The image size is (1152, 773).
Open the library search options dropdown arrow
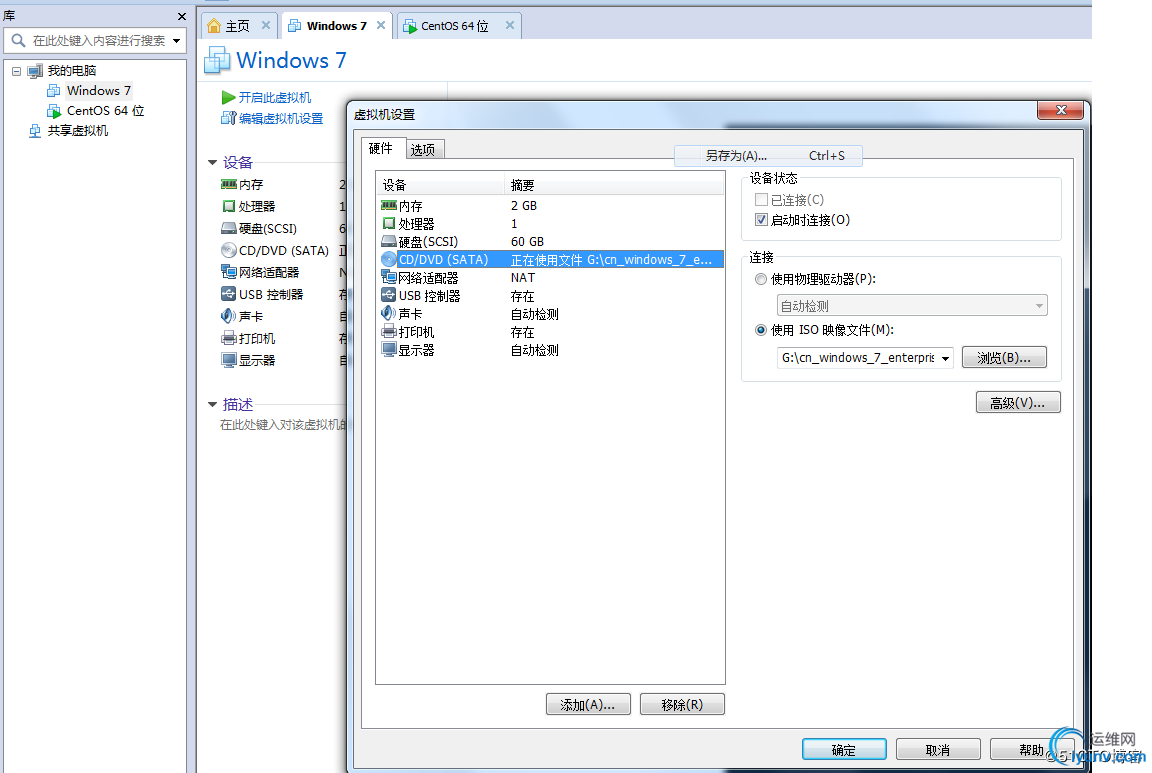point(176,41)
